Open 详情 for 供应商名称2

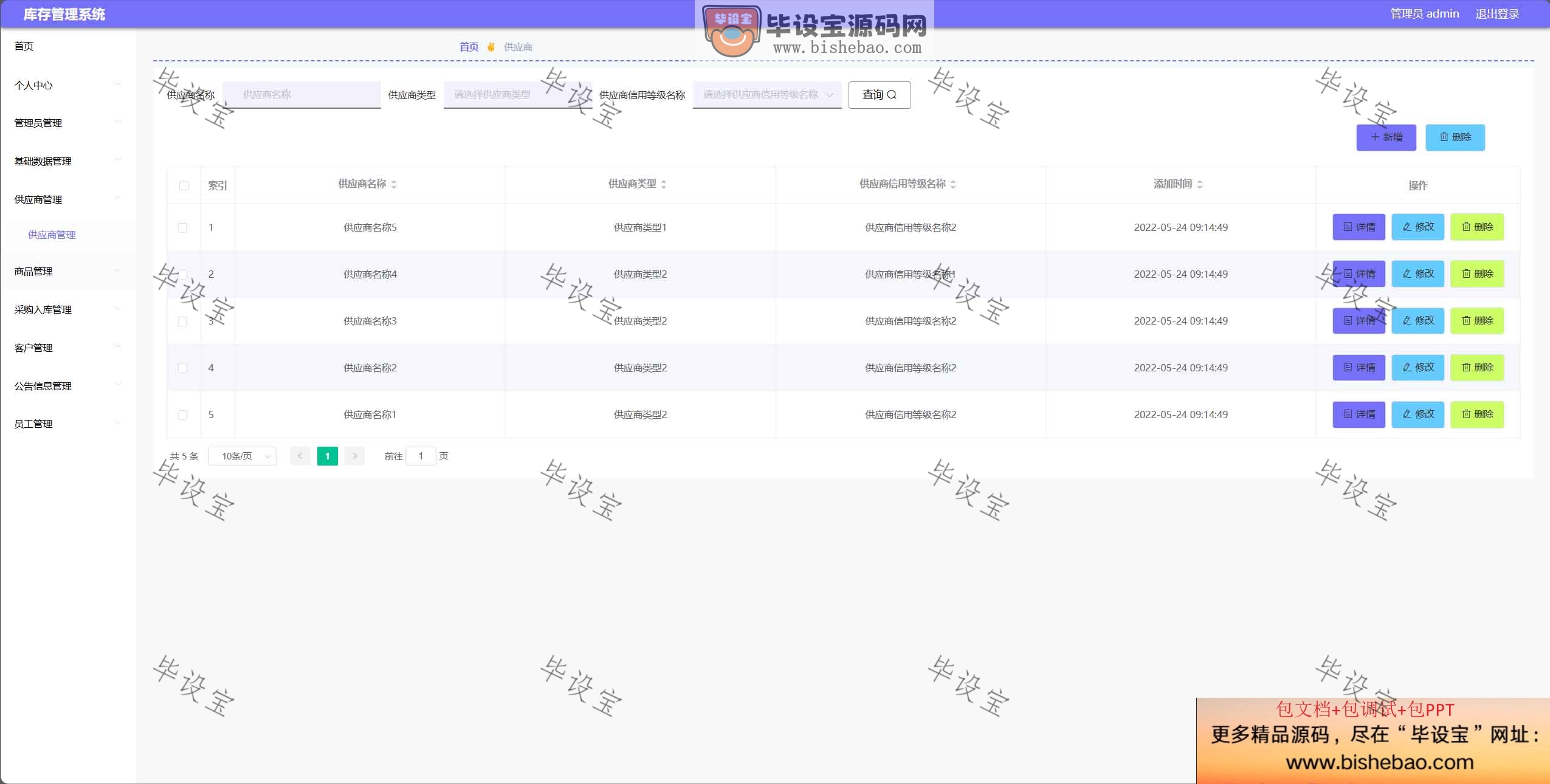tap(1359, 367)
